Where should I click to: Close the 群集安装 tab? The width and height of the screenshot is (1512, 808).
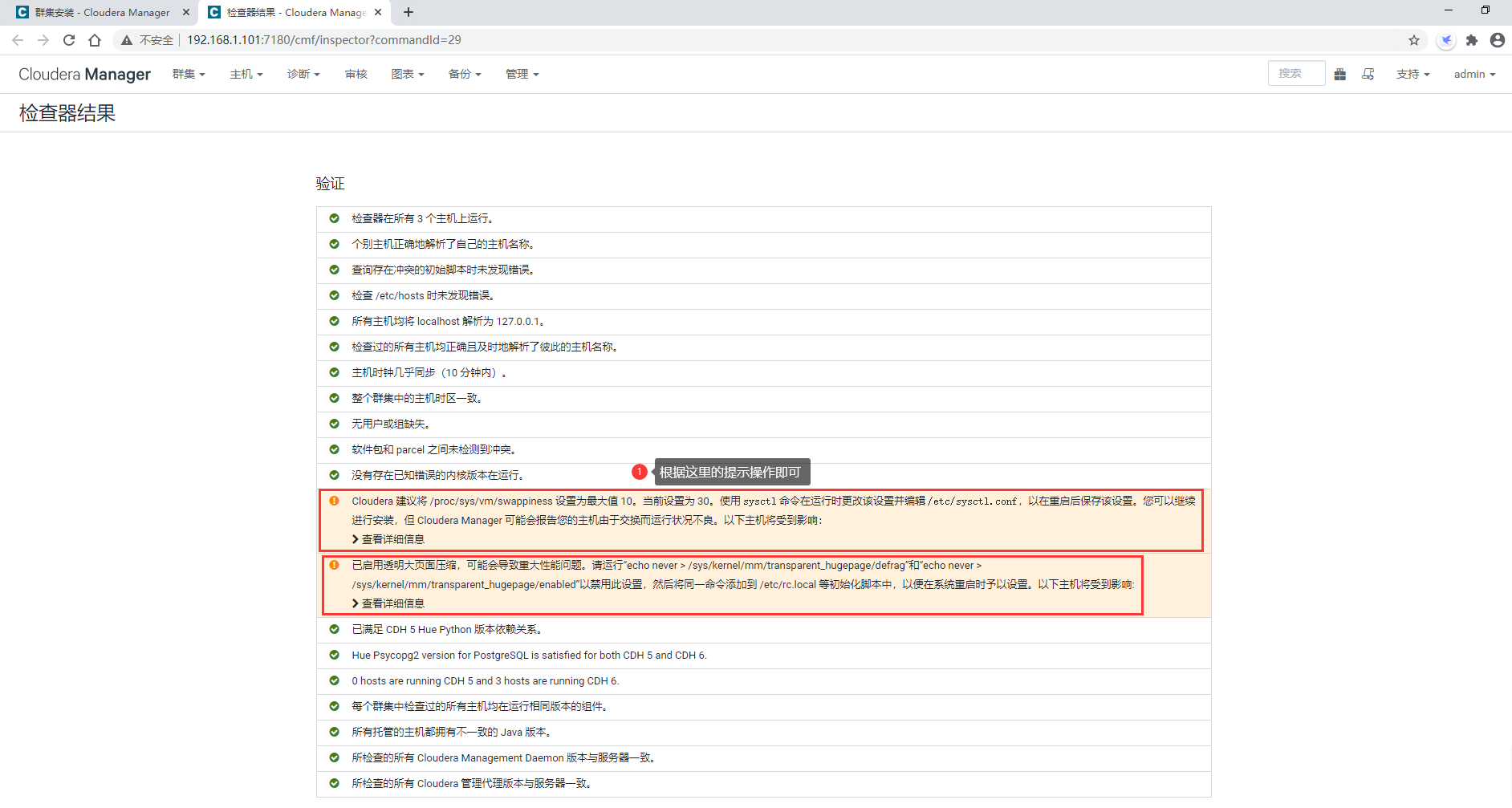coord(186,12)
